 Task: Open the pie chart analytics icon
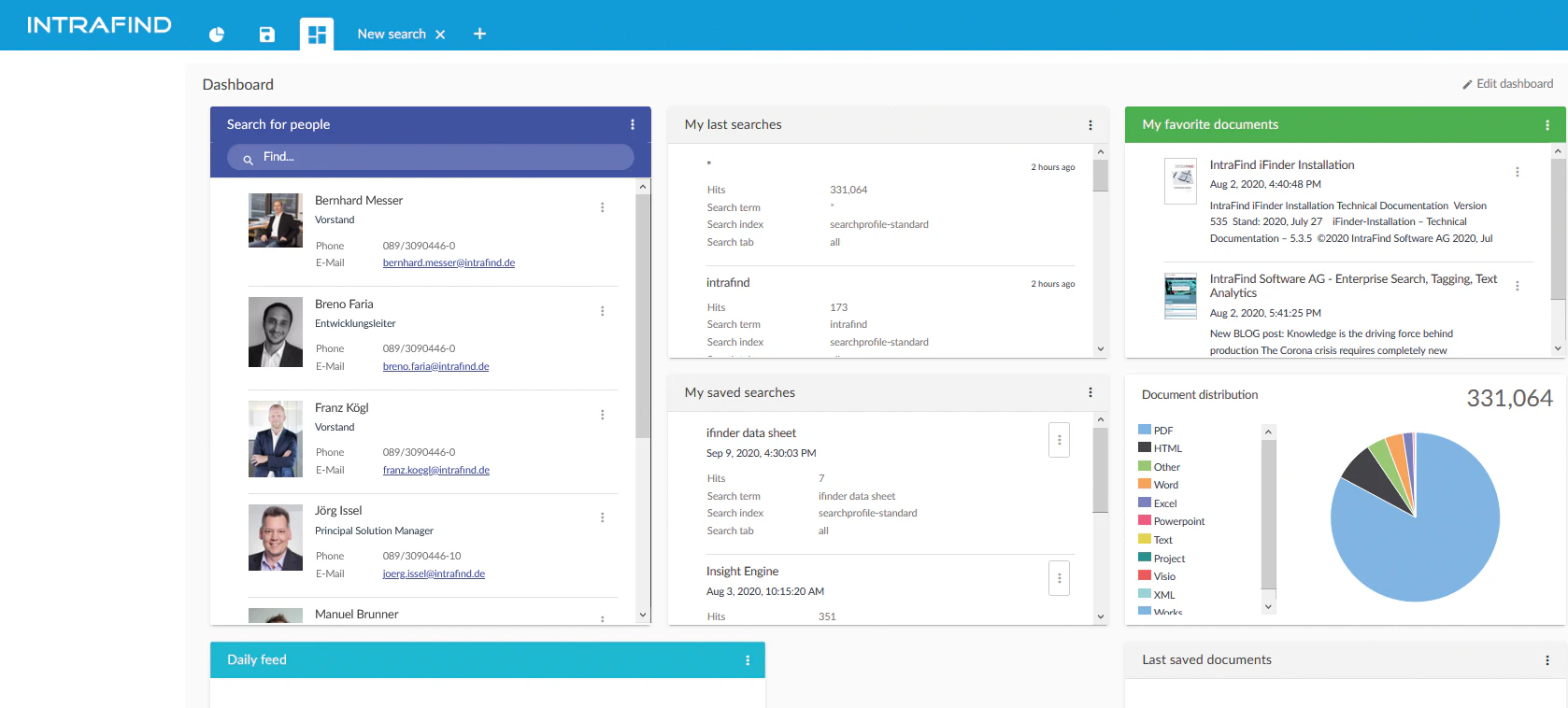tap(217, 35)
